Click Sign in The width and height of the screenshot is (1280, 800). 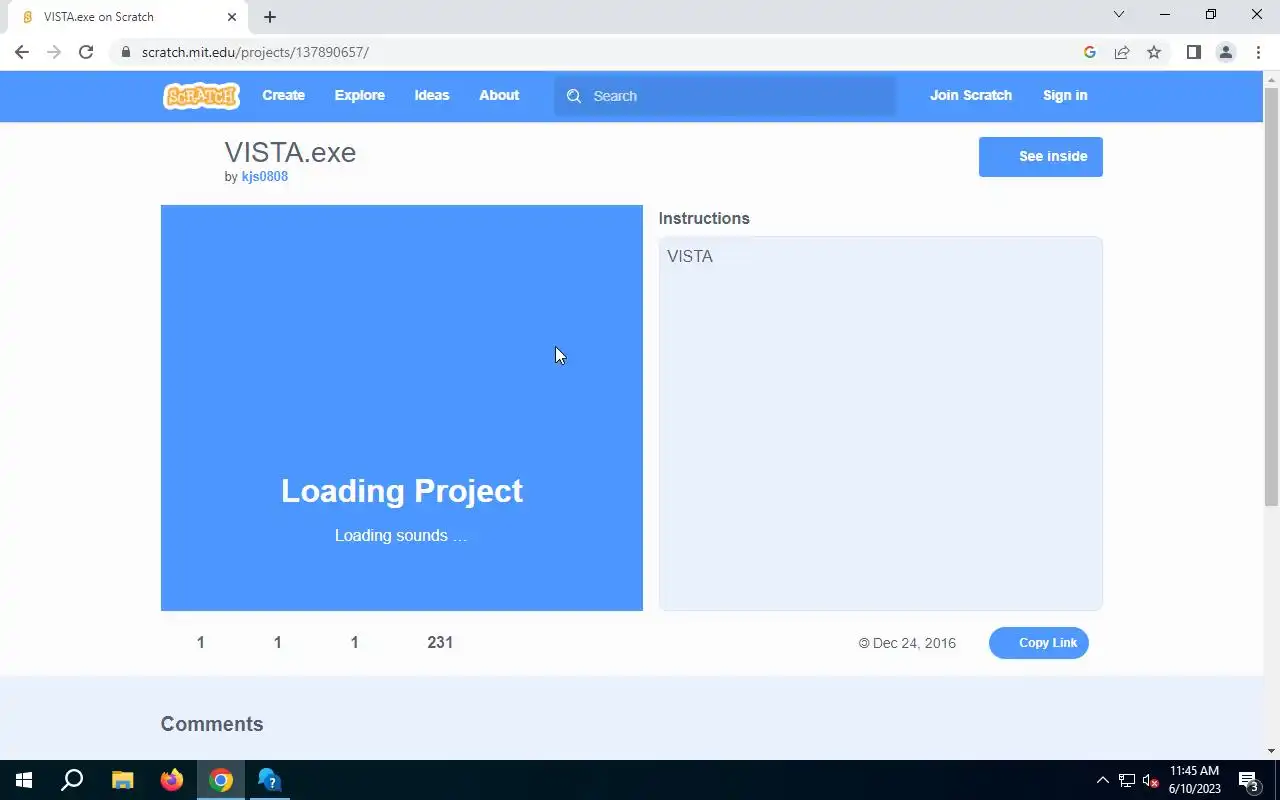tap(1065, 96)
